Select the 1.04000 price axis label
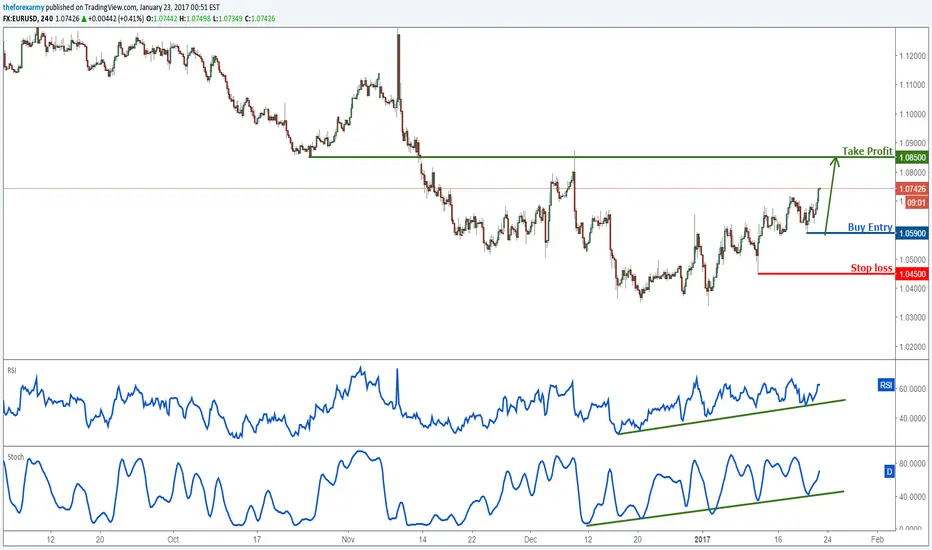The image size is (932, 550). coord(912,289)
